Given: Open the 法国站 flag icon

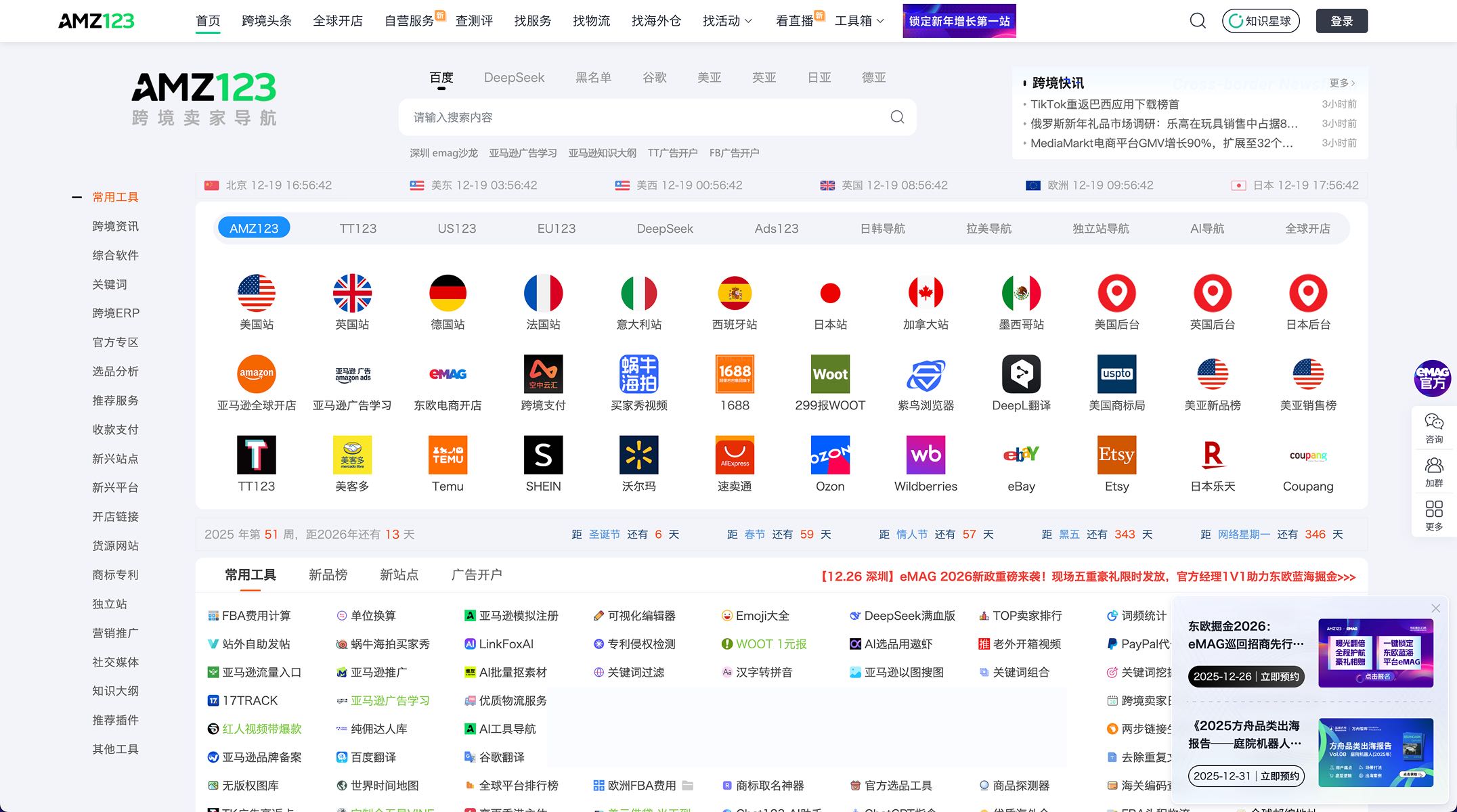Looking at the screenshot, I should [x=543, y=293].
